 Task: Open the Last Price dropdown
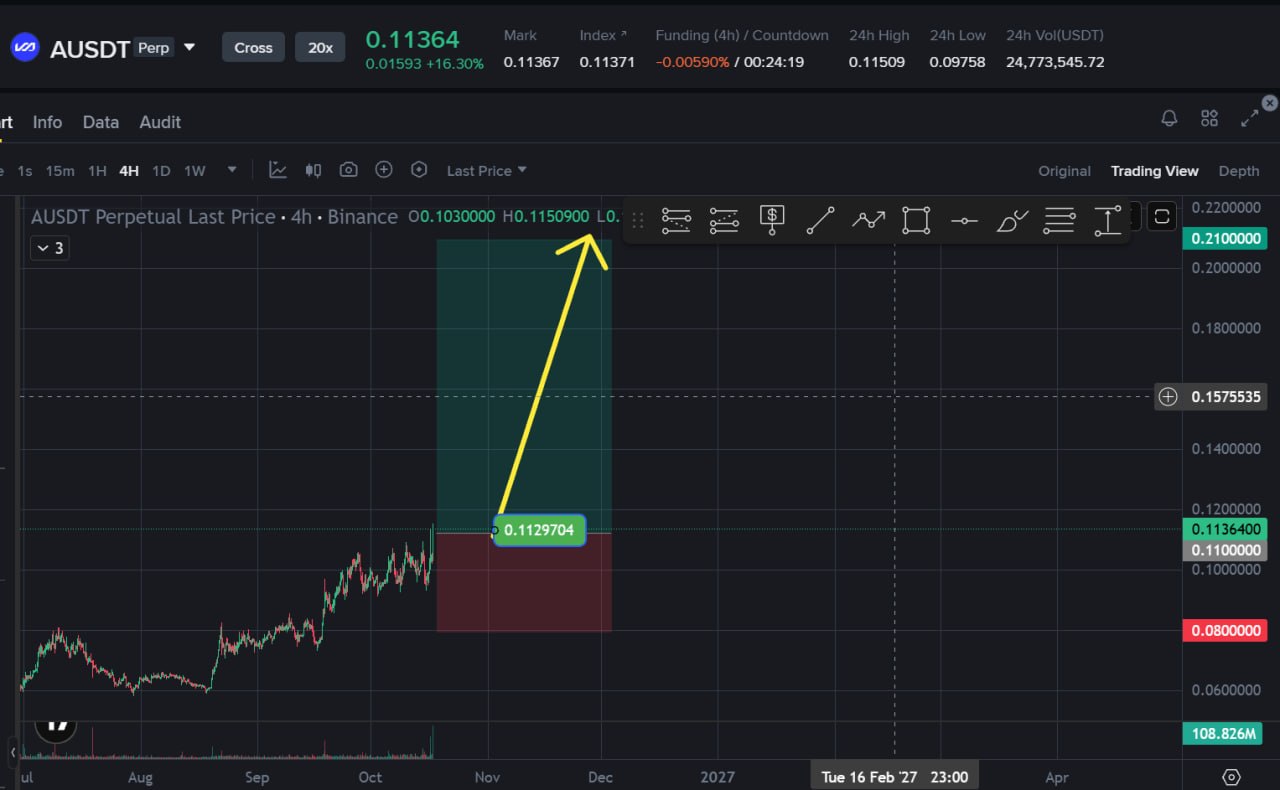tap(486, 170)
